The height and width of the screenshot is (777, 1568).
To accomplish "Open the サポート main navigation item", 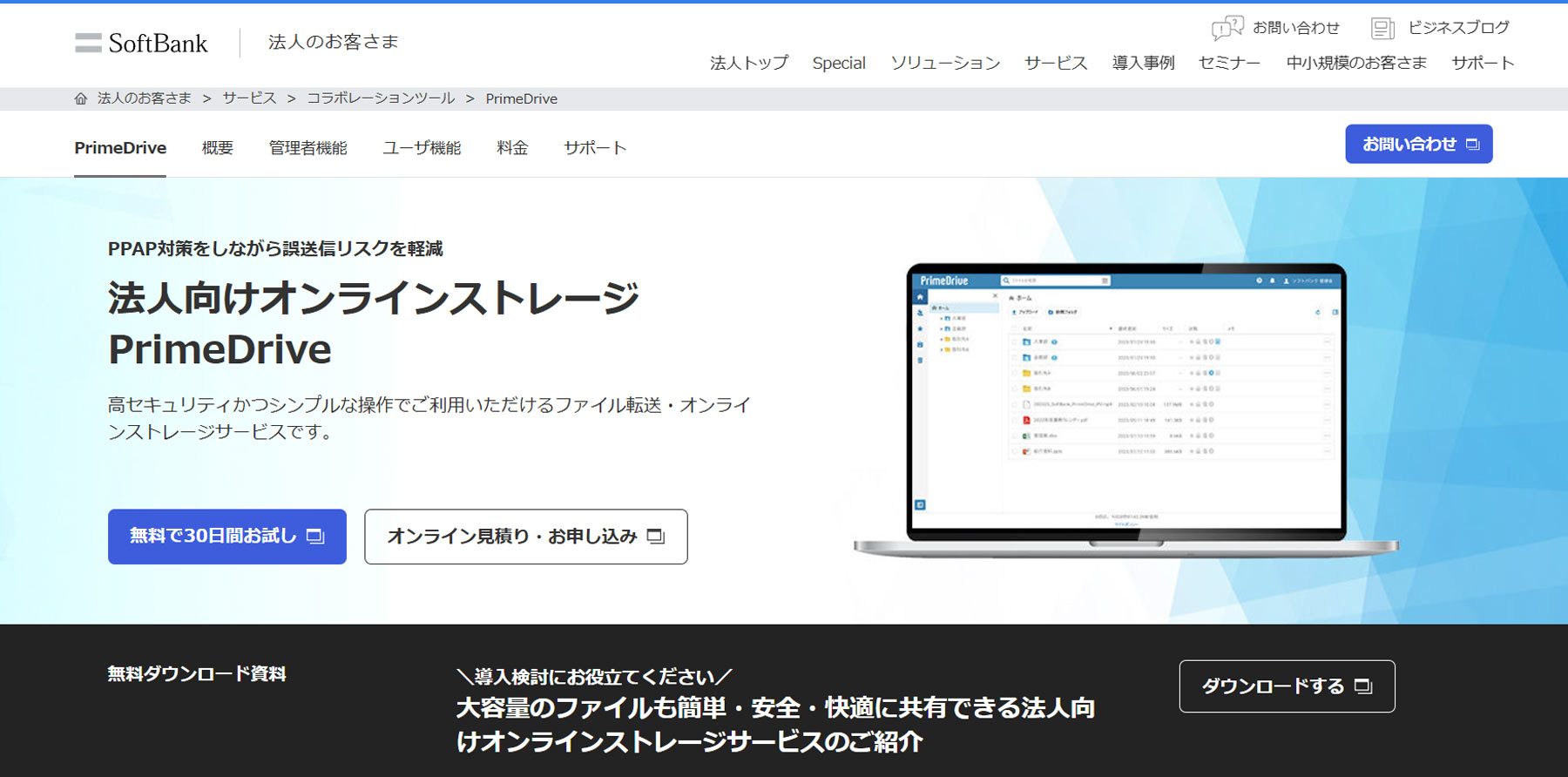I will 1483,63.
